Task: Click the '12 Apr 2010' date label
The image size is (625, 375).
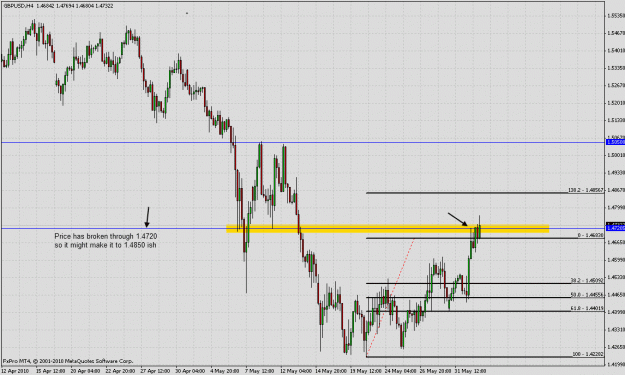Action: tap(16, 371)
